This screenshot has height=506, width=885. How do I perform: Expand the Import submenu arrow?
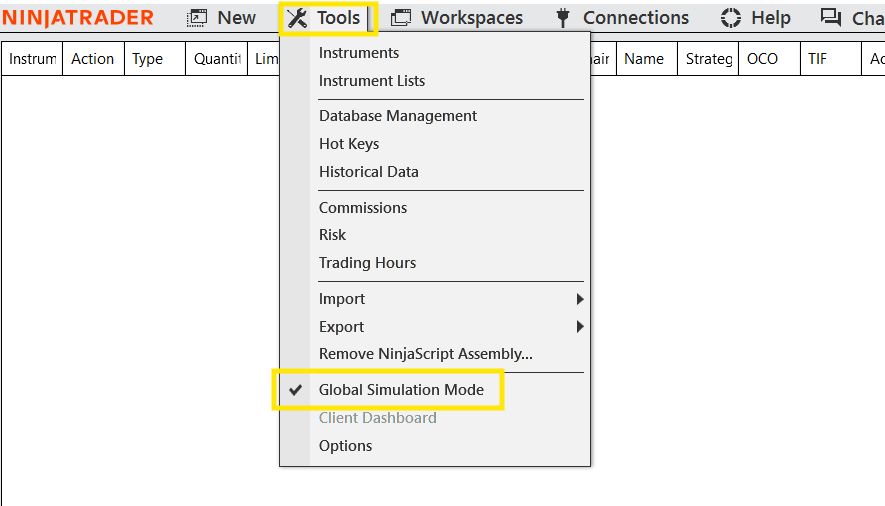click(x=579, y=299)
